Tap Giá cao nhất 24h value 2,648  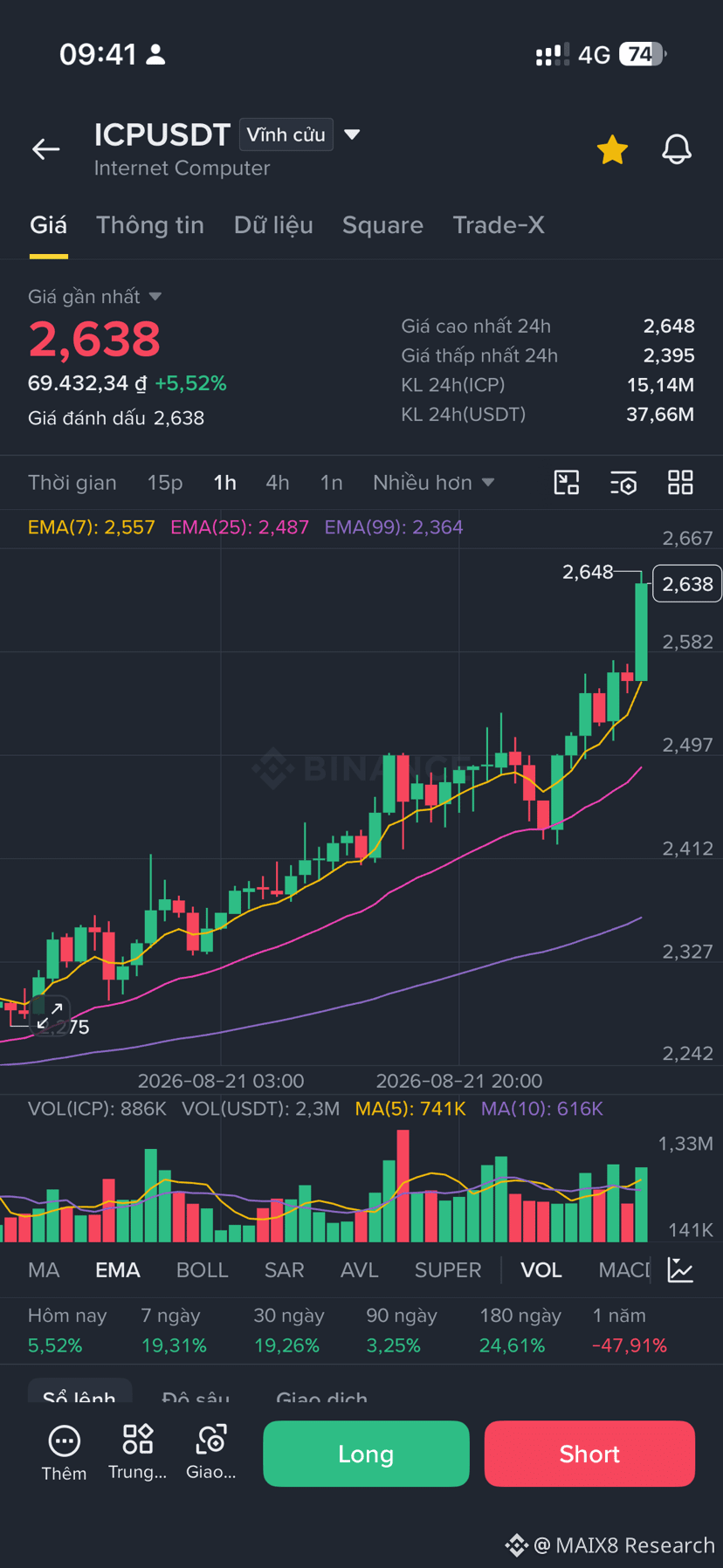click(669, 327)
